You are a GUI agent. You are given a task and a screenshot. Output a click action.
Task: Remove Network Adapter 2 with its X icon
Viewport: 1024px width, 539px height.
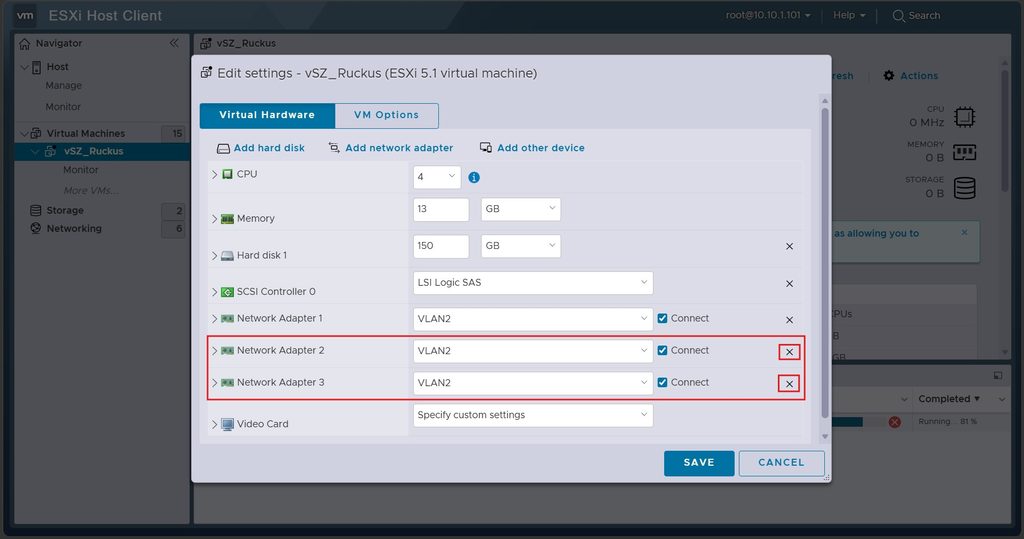pyautogui.click(x=789, y=351)
